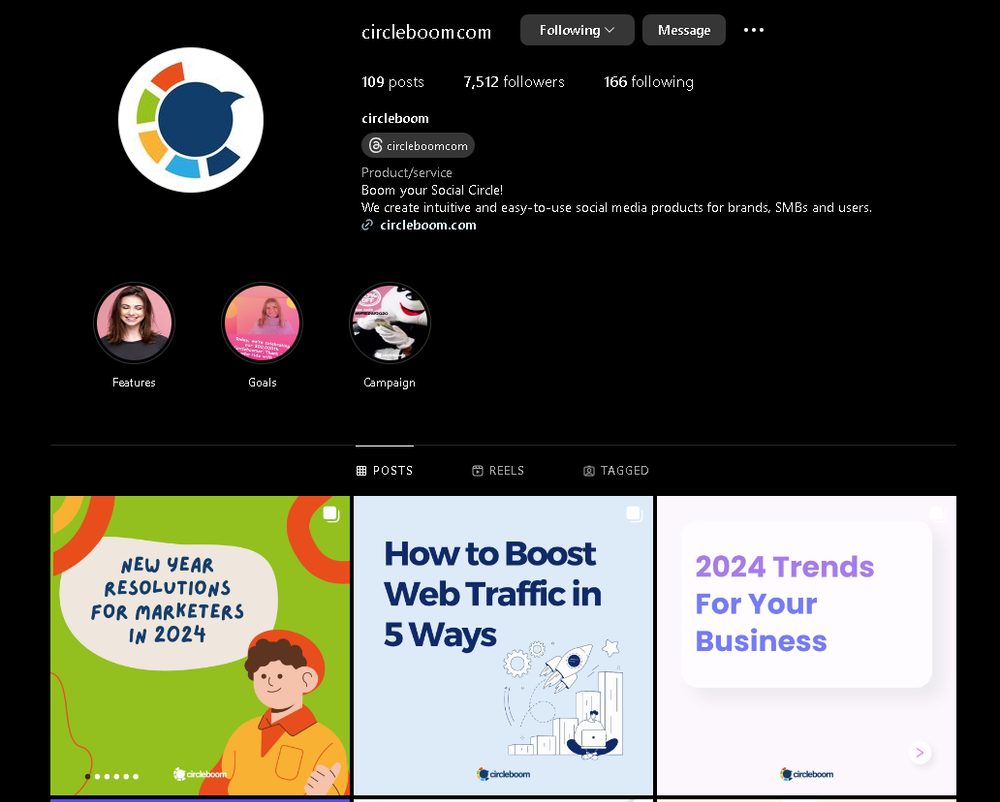This screenshot has width=1000, height=802.
Task: Open the Campaign story highlight
Action: pyautogui.click(x=390, y=323)
